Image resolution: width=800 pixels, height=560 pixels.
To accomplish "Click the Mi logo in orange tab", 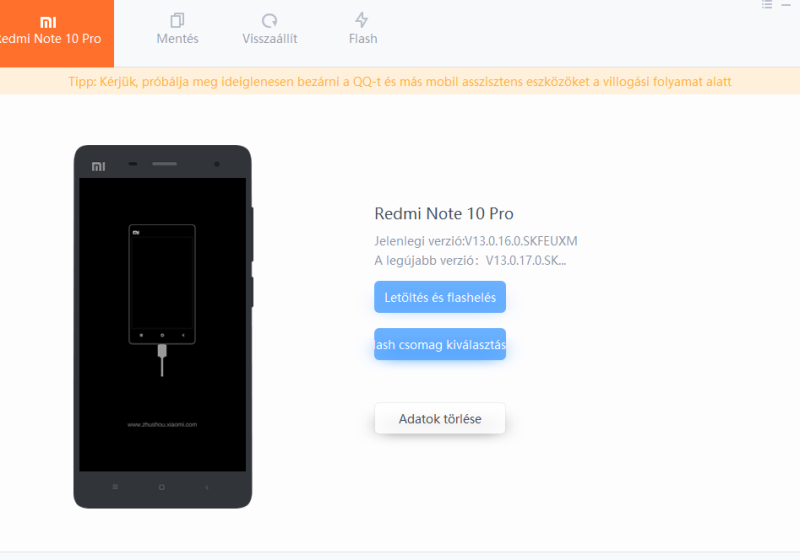I will (48, 22).
